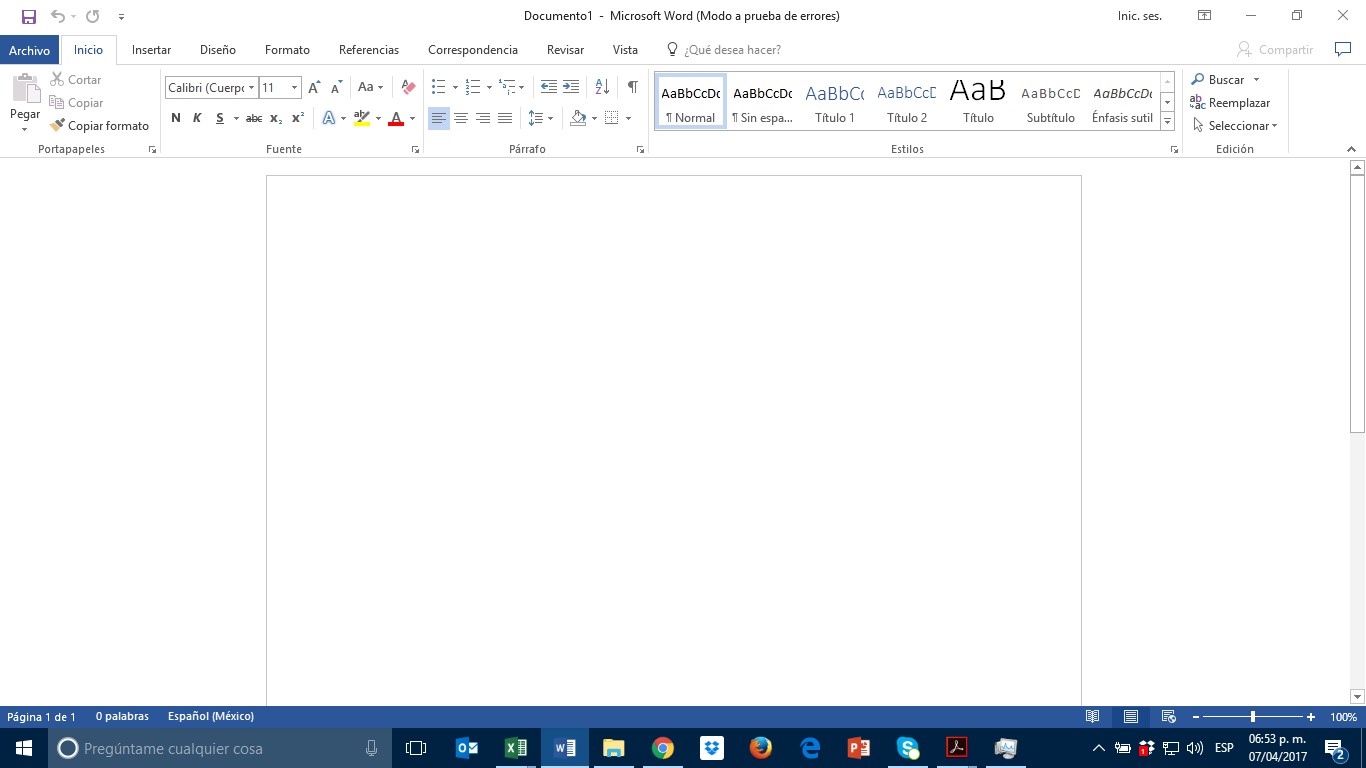Click Inic. ses. sign-in link

point(1140,16)
